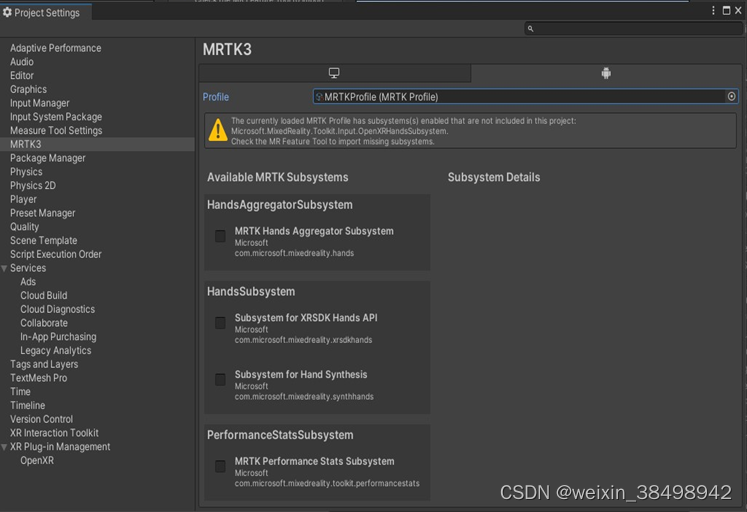Image resolution: width=747 pixels, height=512 pixels.
Task: Open Package Manager settings
Action: (x=48, y=158)
